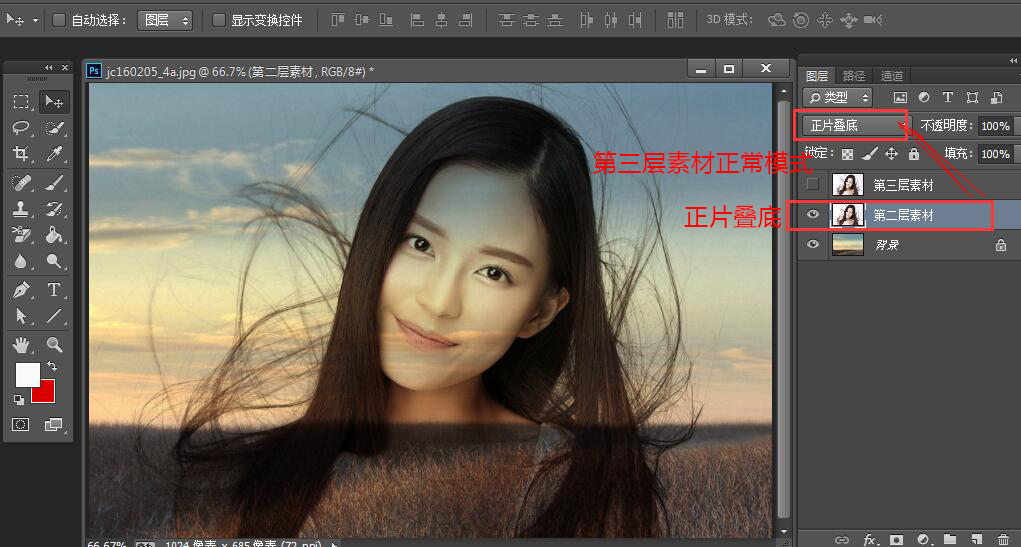The height and width of the screenshot is (547, 1021).
Task: Hide the 第二层素材 layer
Action: tap(813, 215)
